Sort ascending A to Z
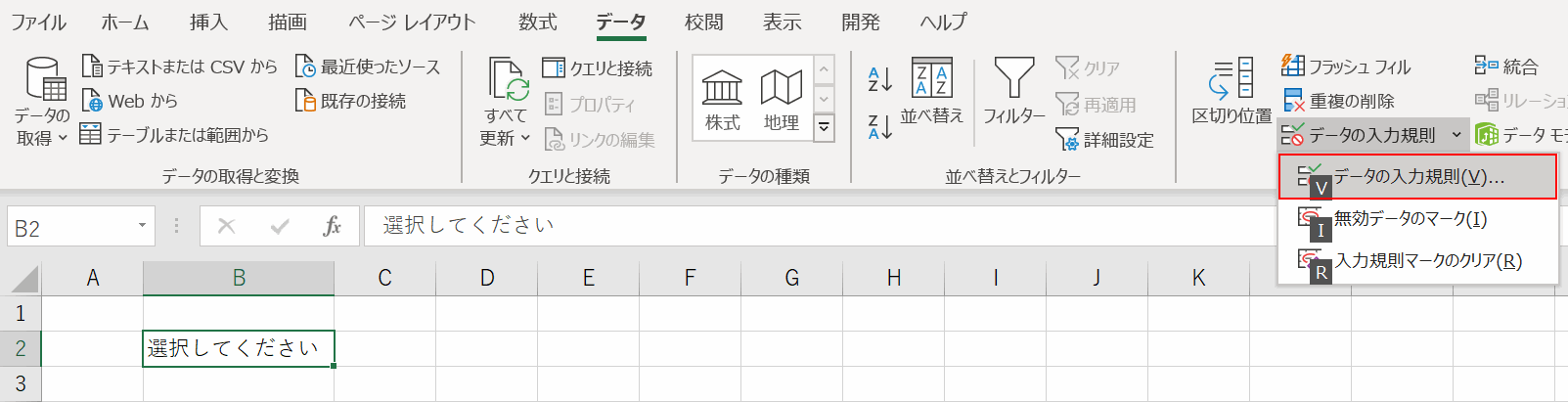Image resolution: width=1568 pixels, height=402 pixels. click(879, 79)
